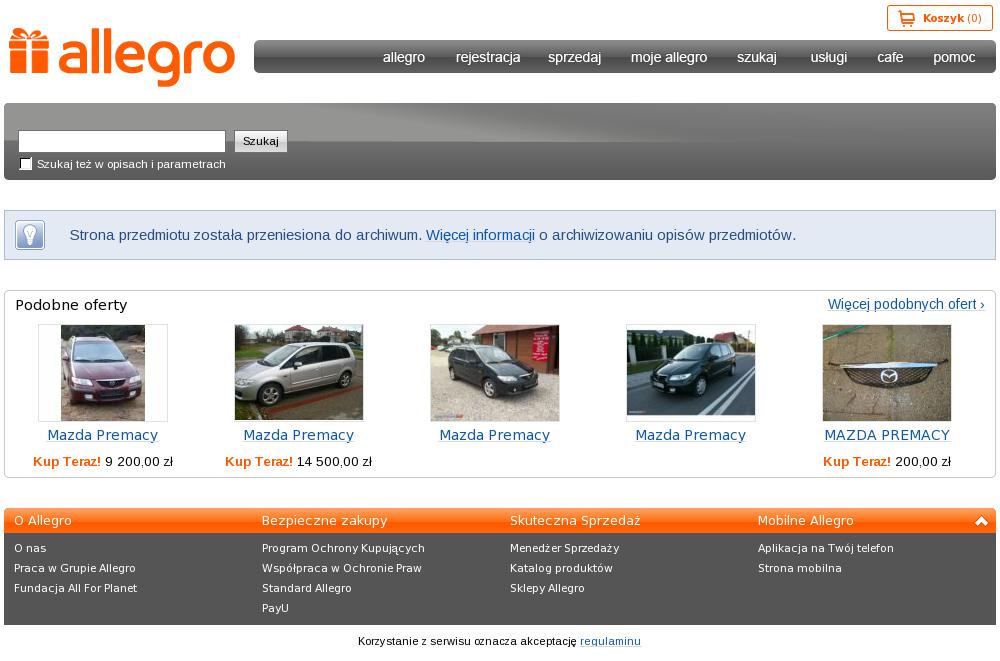This screenshot has width=1000, height=661.
Task: Click the Bezpieczne zakupy footer heading
Action: tap(325, 521)
